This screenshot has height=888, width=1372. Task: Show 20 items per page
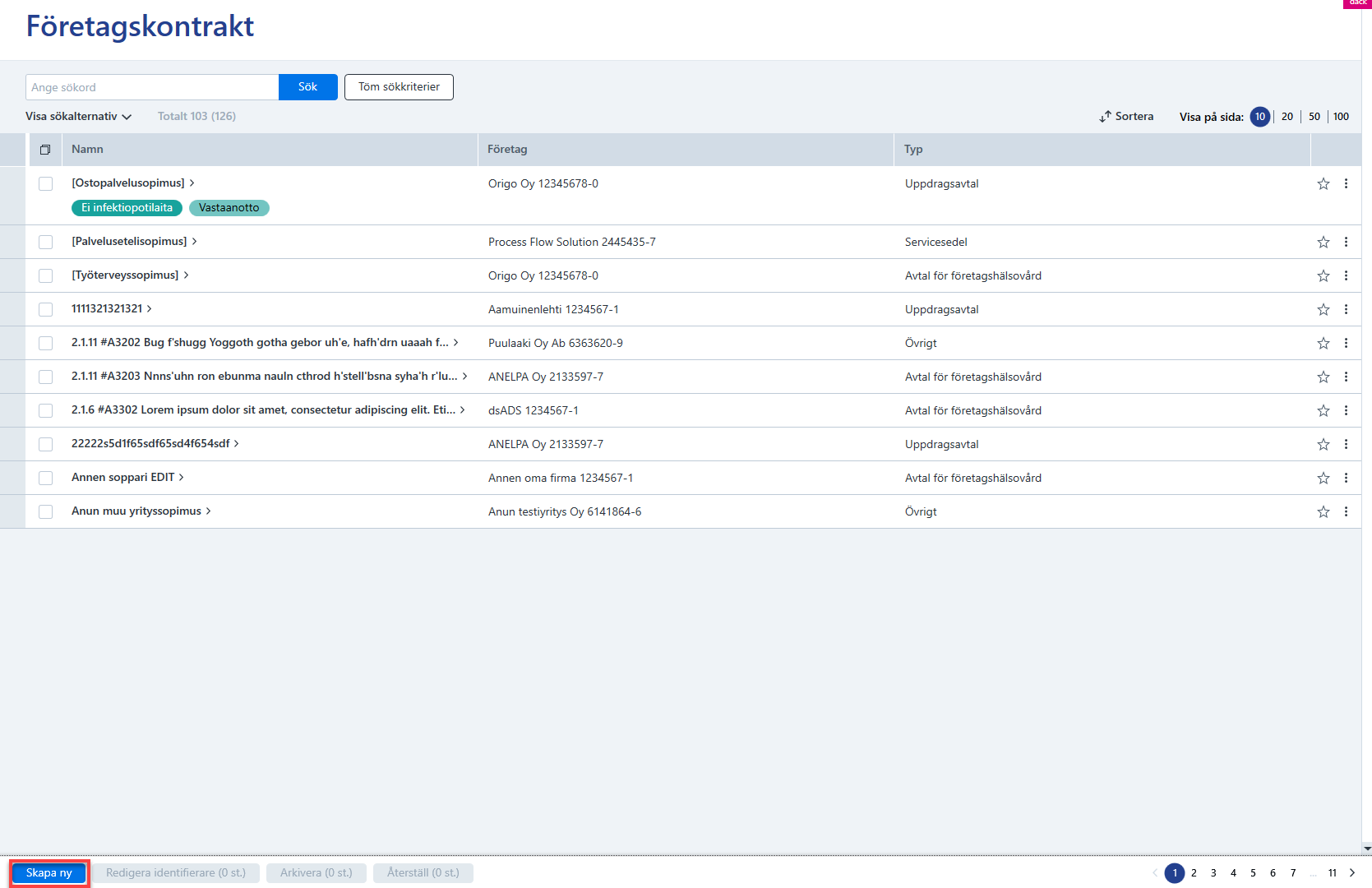1287,117
